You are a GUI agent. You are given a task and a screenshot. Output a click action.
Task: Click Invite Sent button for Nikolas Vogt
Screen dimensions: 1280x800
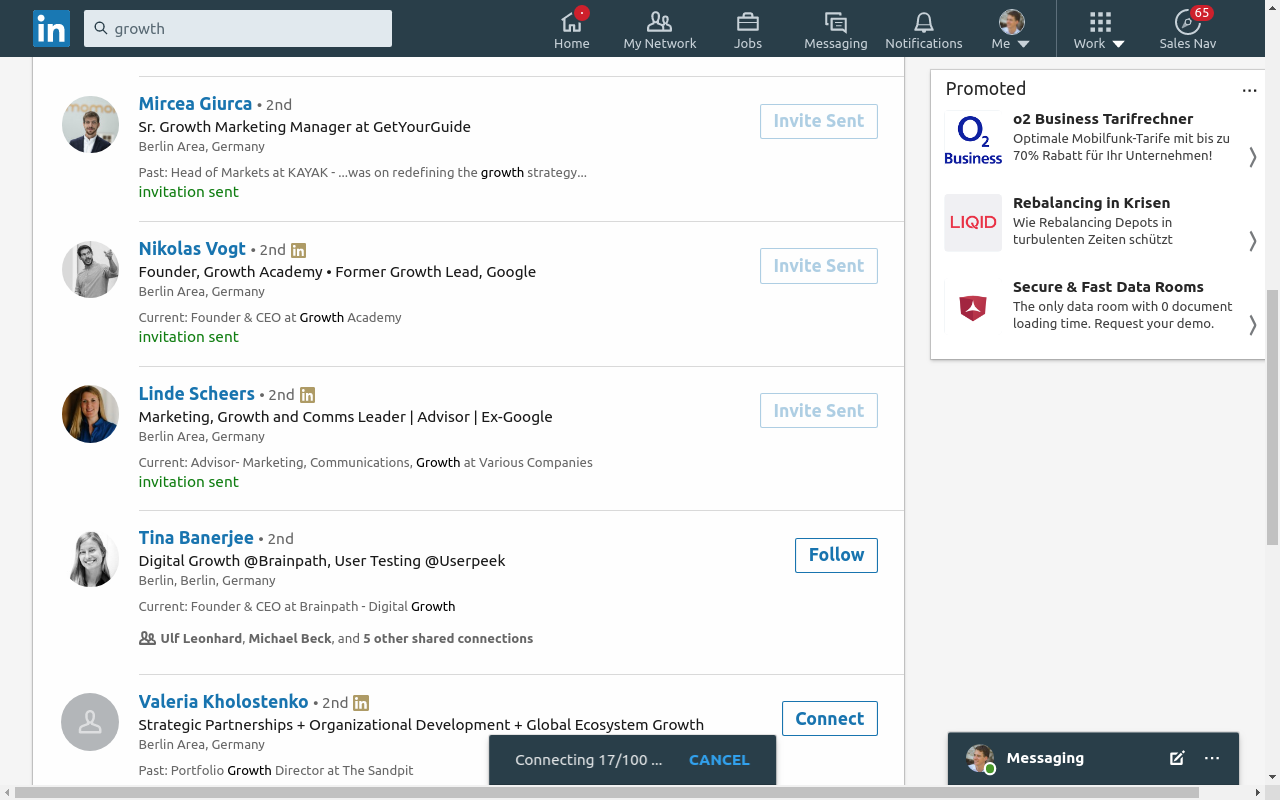(819, 266)
